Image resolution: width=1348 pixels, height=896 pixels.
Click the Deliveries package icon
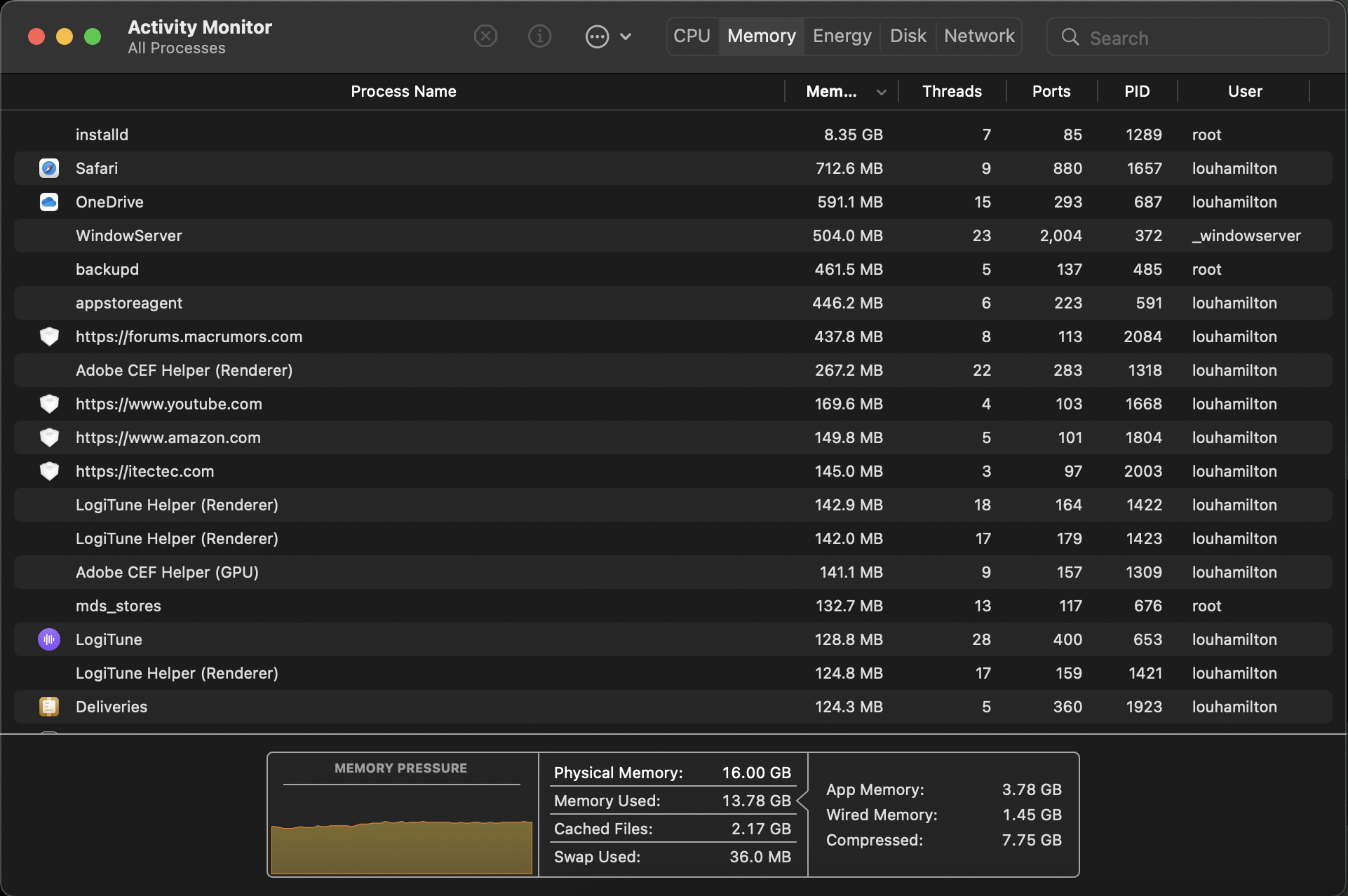pyautogui.click(x=49, y=707)
